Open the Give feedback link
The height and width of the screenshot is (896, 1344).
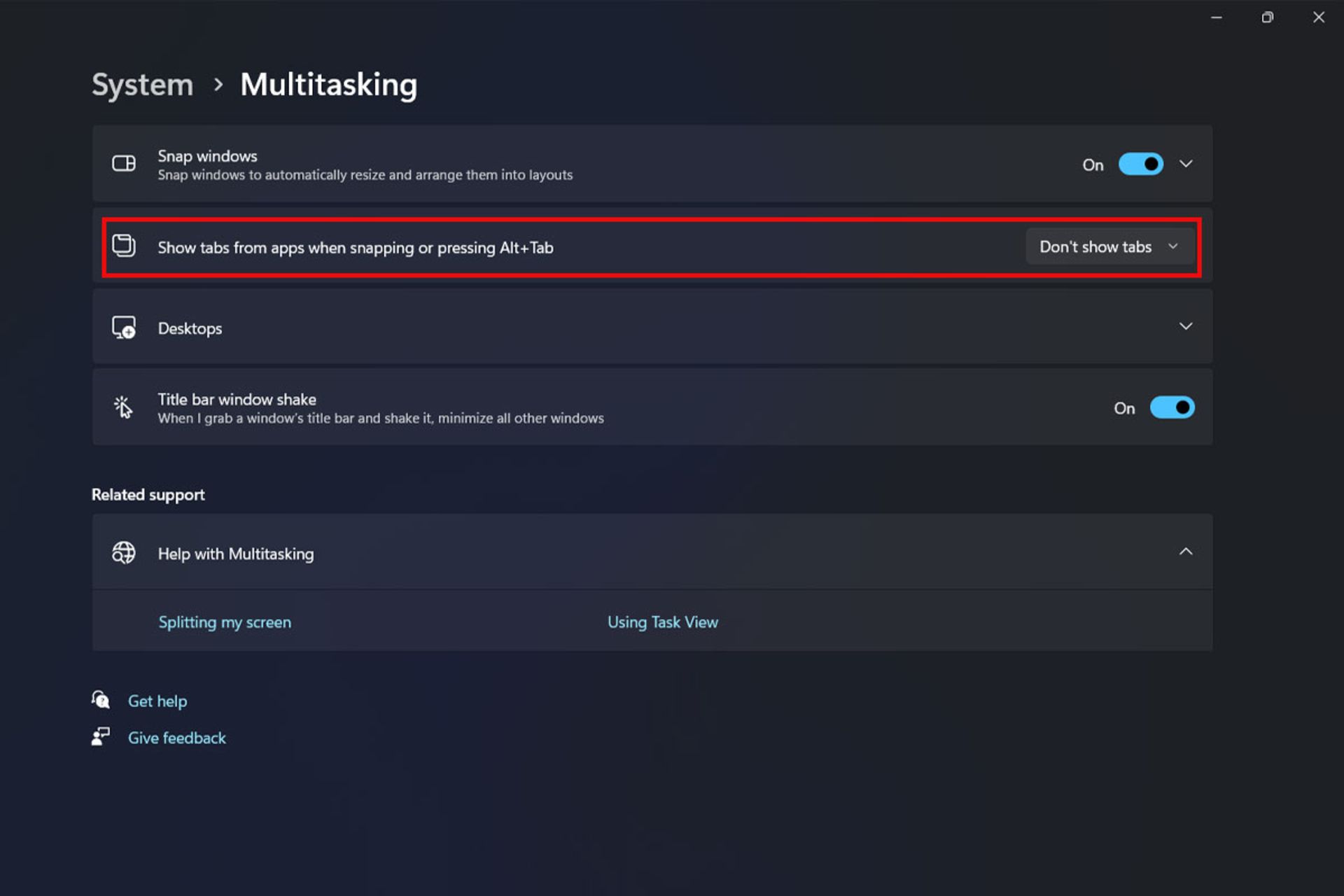coord(177,738)
